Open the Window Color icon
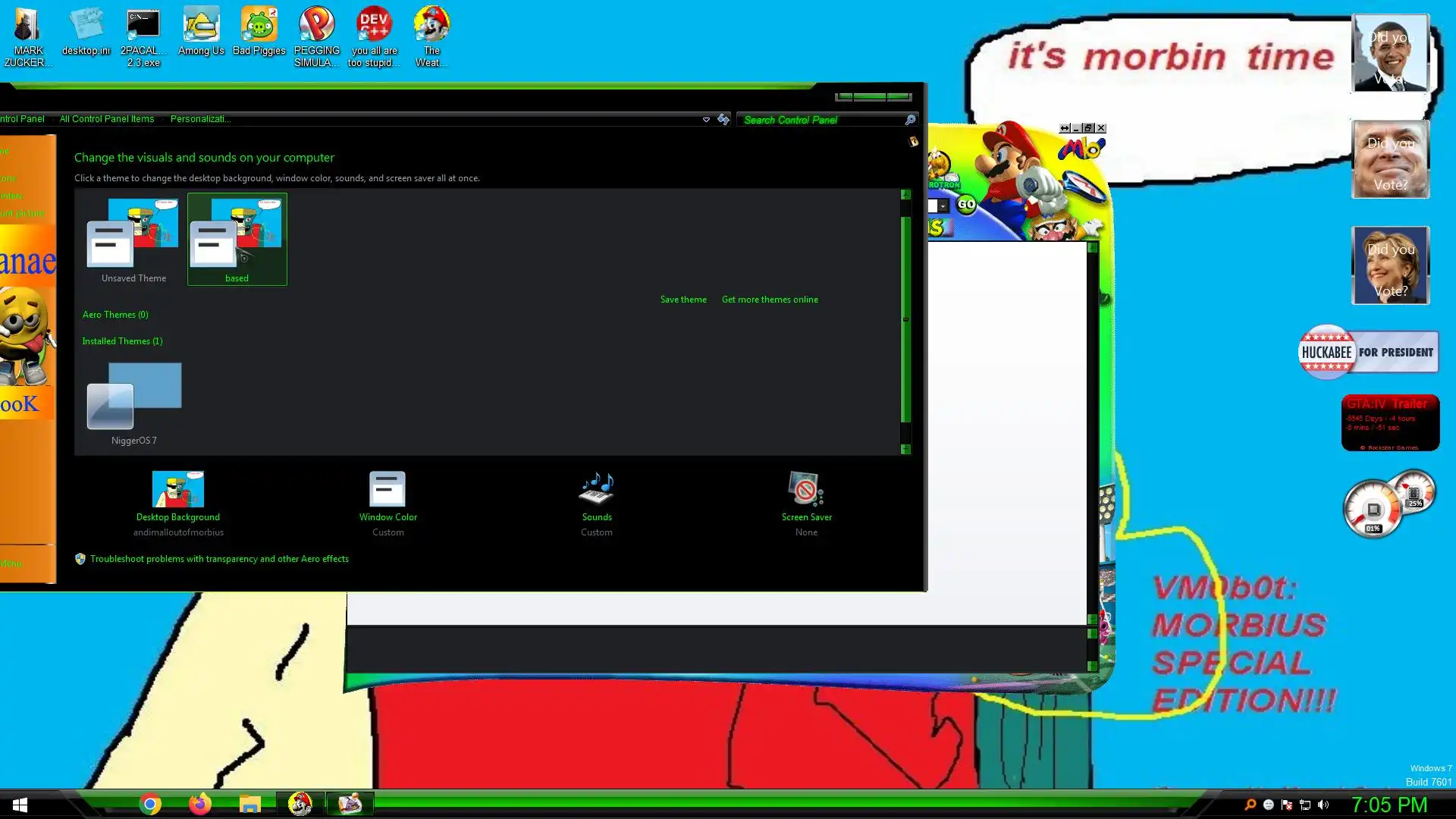This screenshot has height=819, width=1456. [388, 489]
